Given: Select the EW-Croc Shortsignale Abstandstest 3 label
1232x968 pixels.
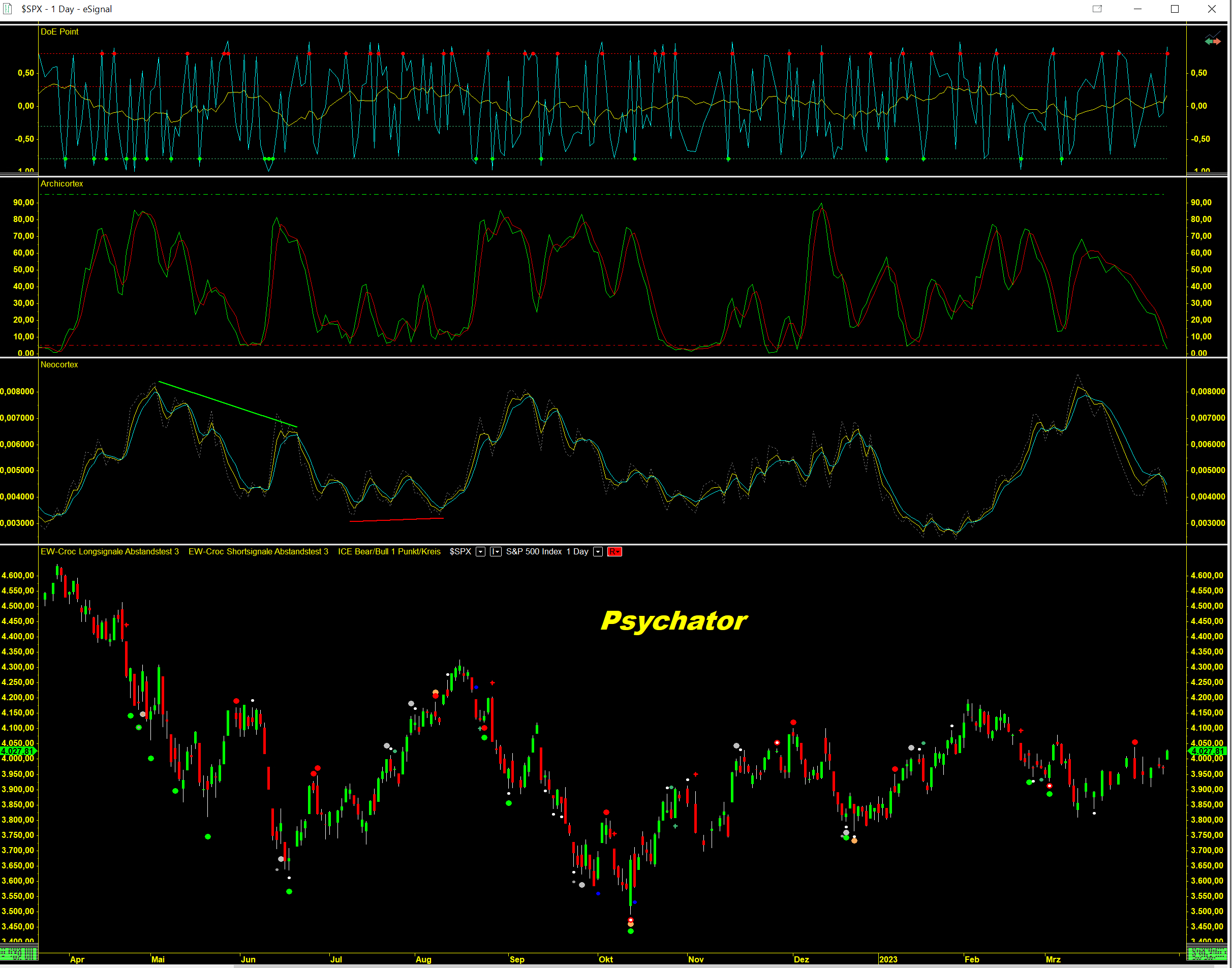Looking at the screenshot, I should click(258, 552).
